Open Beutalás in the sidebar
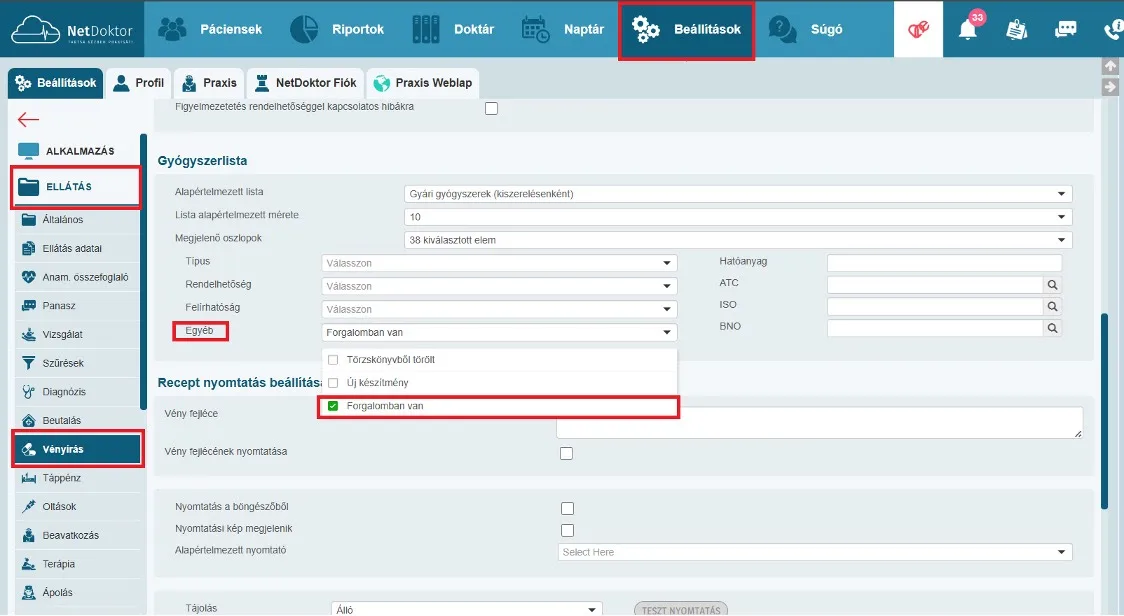The width and height of the screenshot is (1124, 616). (x=77, y=420)
